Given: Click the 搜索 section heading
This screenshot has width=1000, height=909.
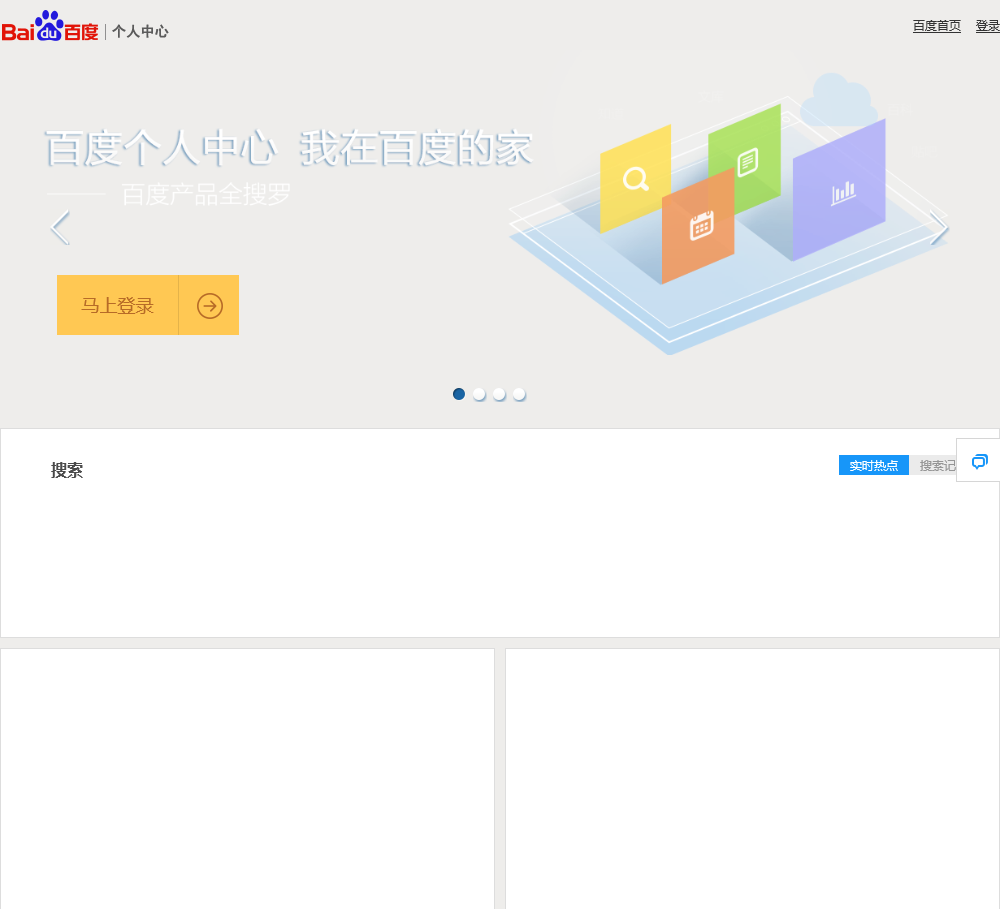Looking at the screenshot, I should (67, 470).
